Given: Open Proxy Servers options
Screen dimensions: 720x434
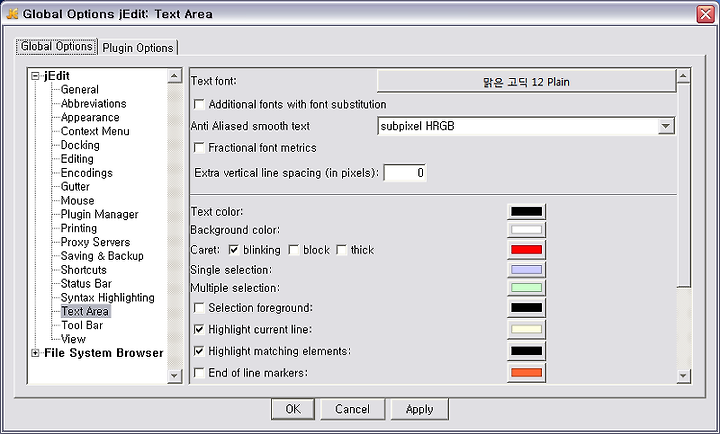Looking at the screenshot, I should coord(95,242).
